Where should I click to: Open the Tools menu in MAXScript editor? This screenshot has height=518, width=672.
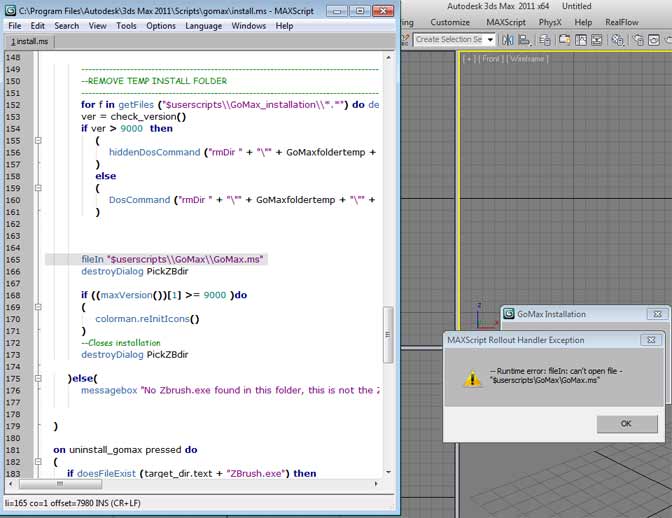tap(126, 26)
